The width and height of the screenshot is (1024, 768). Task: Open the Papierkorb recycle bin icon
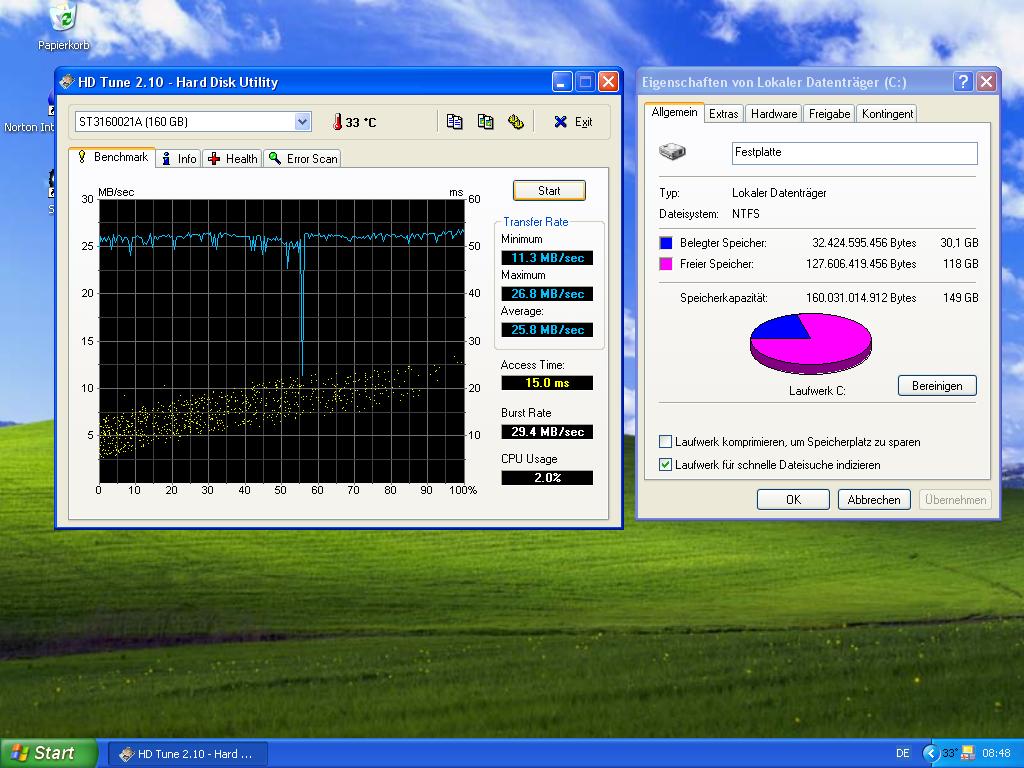coord(63,26)
